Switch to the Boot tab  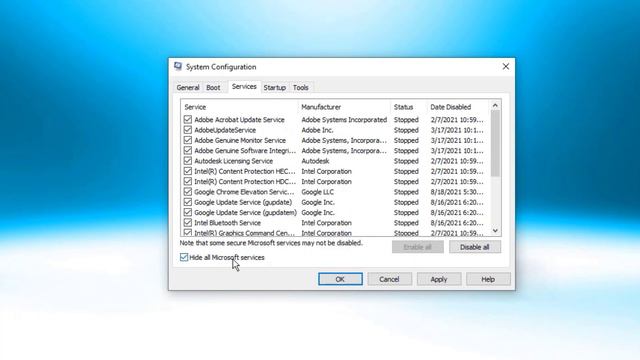pos(213,87)
